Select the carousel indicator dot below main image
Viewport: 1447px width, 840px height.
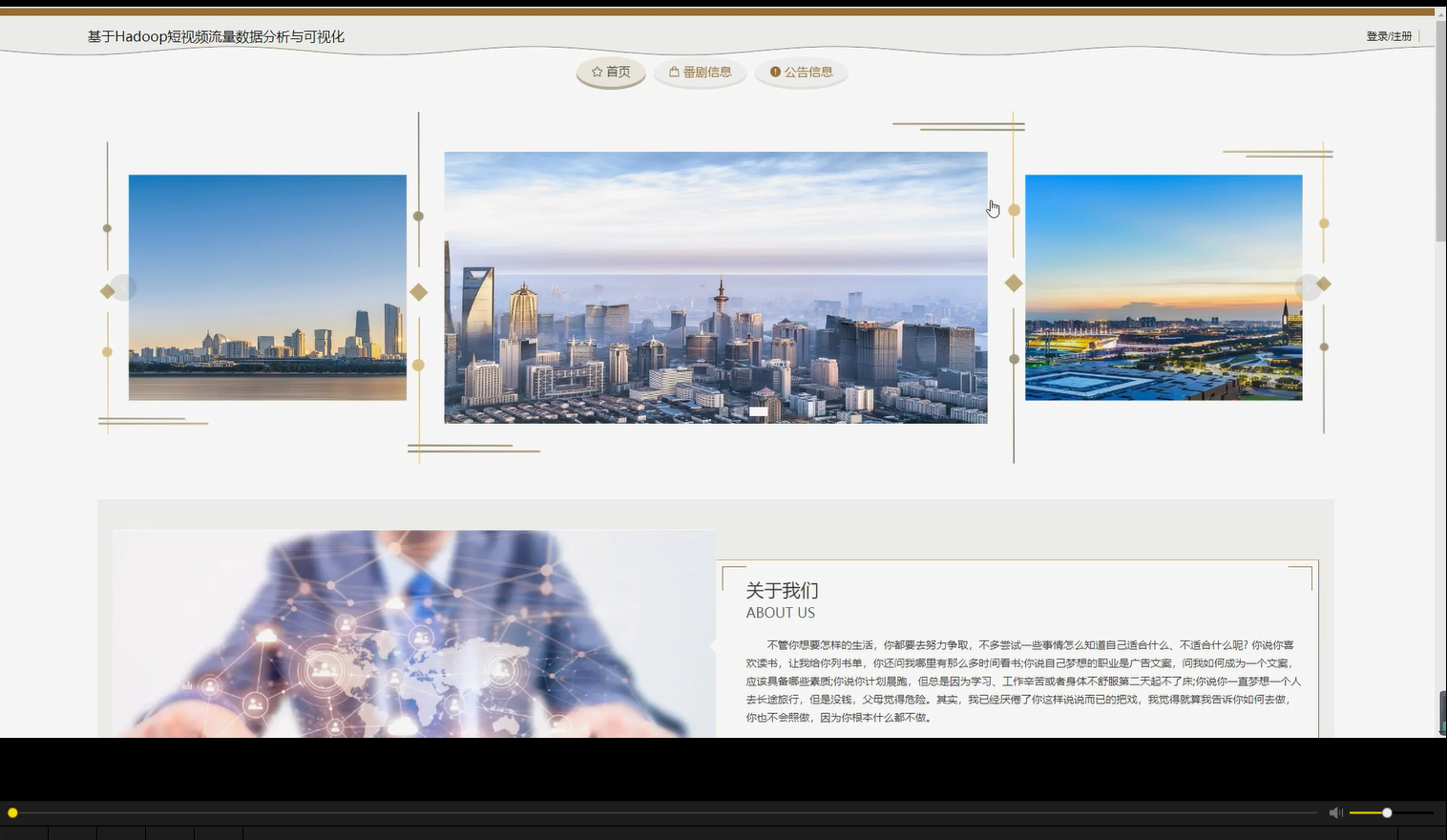tap(759, 411)
